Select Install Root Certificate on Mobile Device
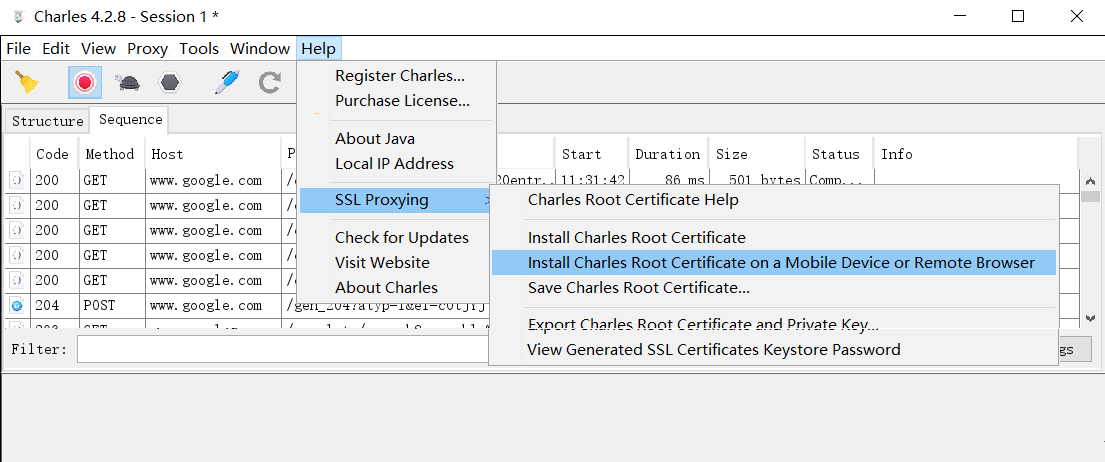The height and width of the screenshot is (462, 1105). click(774, 263)
